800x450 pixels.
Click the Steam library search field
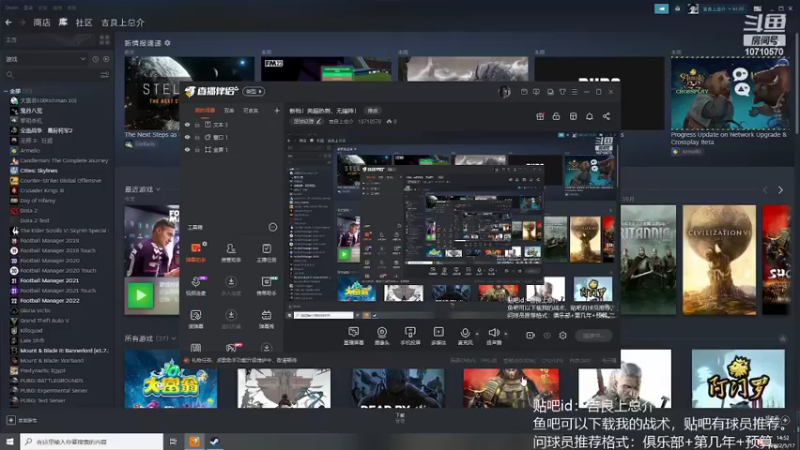pyautogui.click(x=51, y=75)
